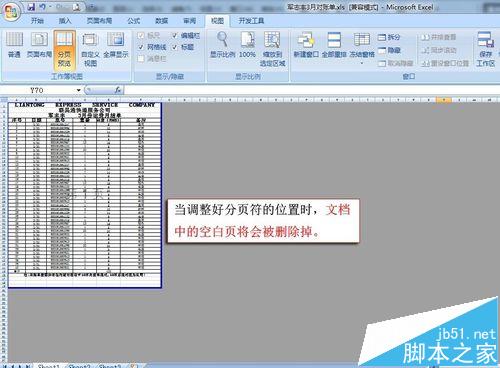The image size is (500, 368).
Task: Switch to 普通 (Normal) view
Action: click(x=14, y=45)
